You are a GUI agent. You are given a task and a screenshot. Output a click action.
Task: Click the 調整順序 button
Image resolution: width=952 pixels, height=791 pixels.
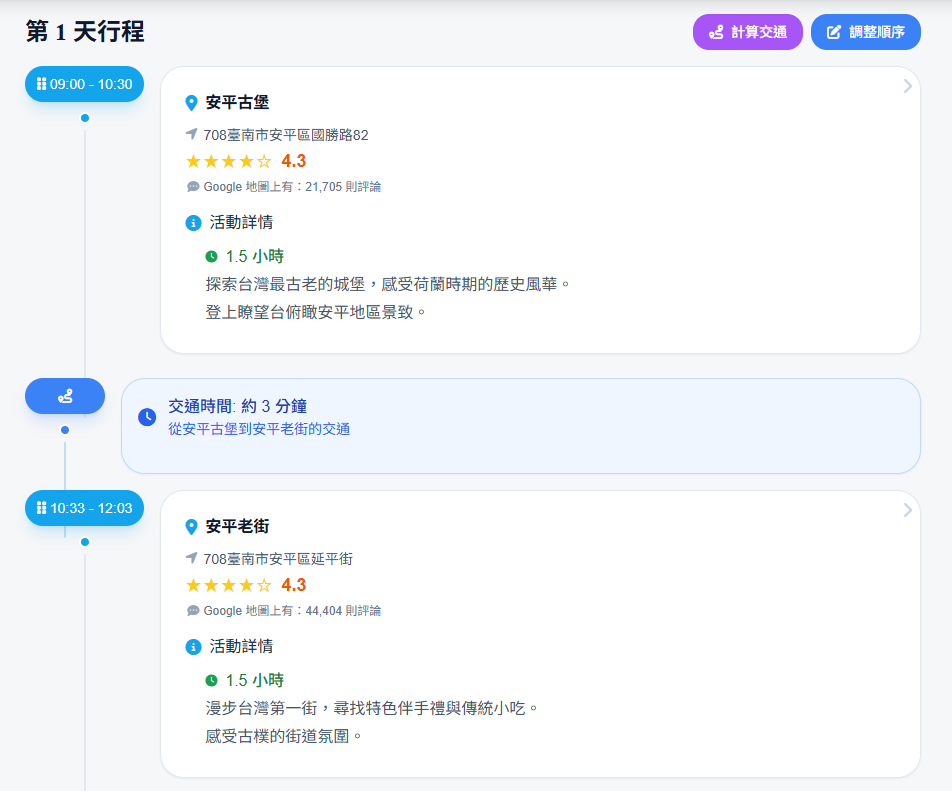click(x=865, y=32)
